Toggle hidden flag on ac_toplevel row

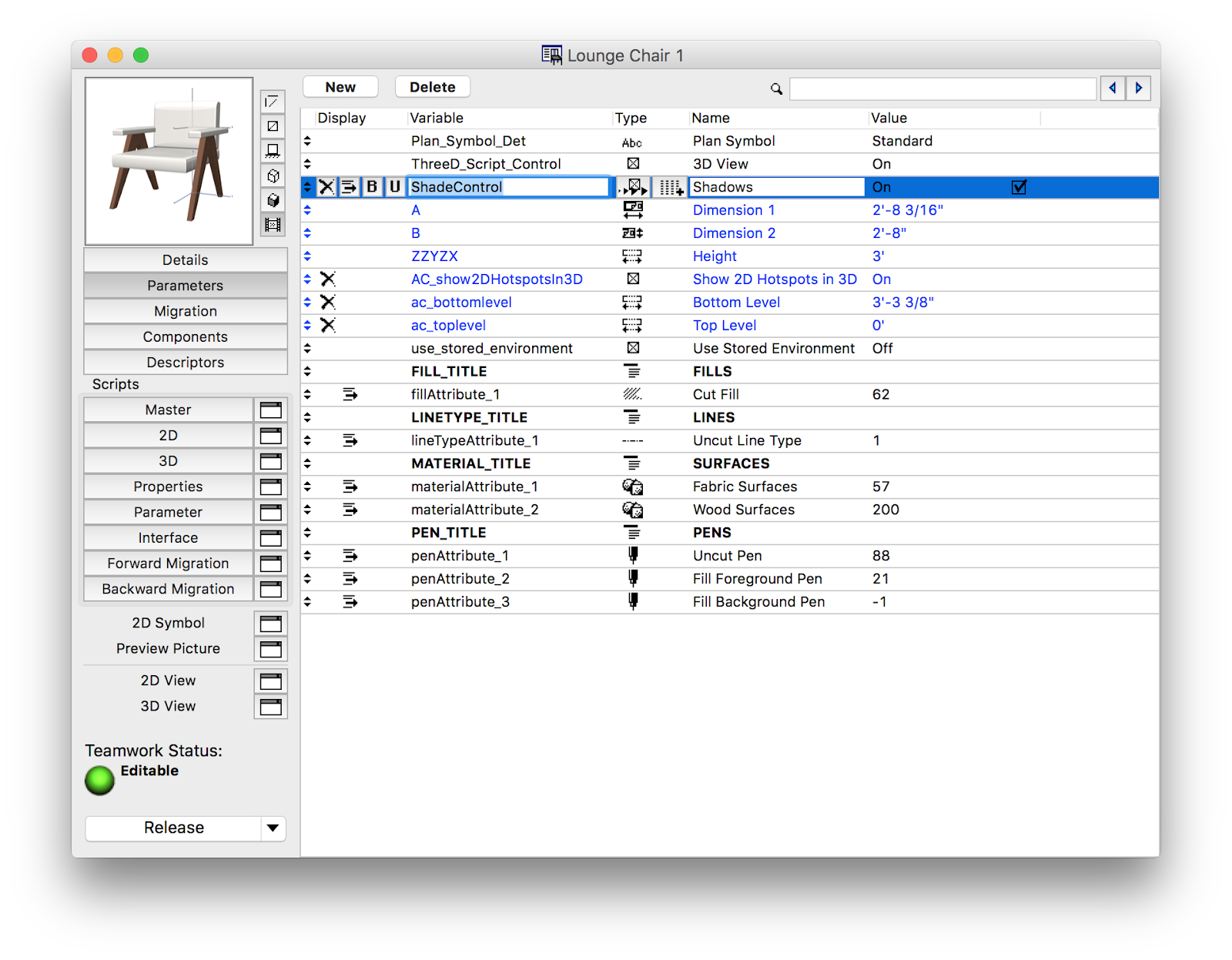327,325
